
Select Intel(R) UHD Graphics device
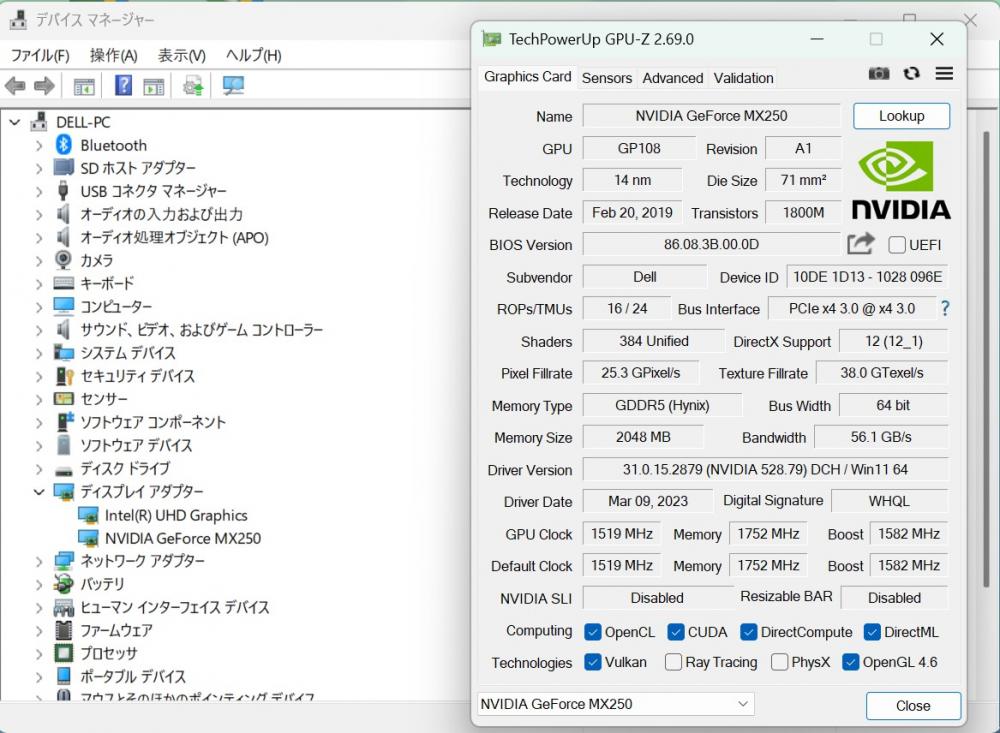[x=176, y=515]
